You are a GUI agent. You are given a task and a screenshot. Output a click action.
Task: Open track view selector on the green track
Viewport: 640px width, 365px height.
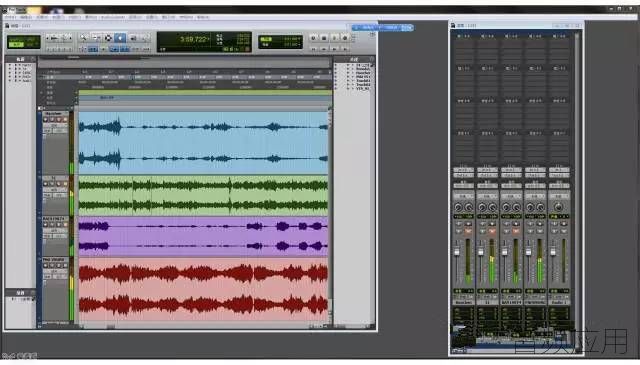click(55, 190)
